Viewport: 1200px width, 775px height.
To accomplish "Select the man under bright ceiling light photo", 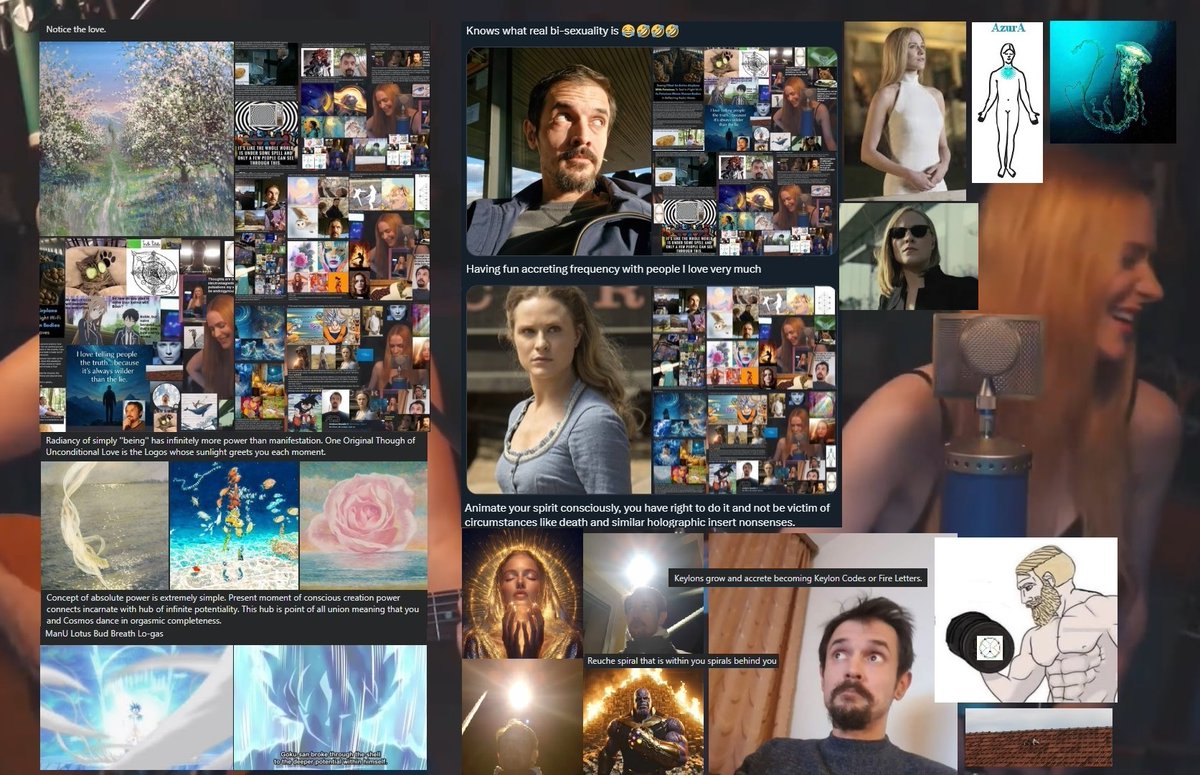I will tap(644, 594).
